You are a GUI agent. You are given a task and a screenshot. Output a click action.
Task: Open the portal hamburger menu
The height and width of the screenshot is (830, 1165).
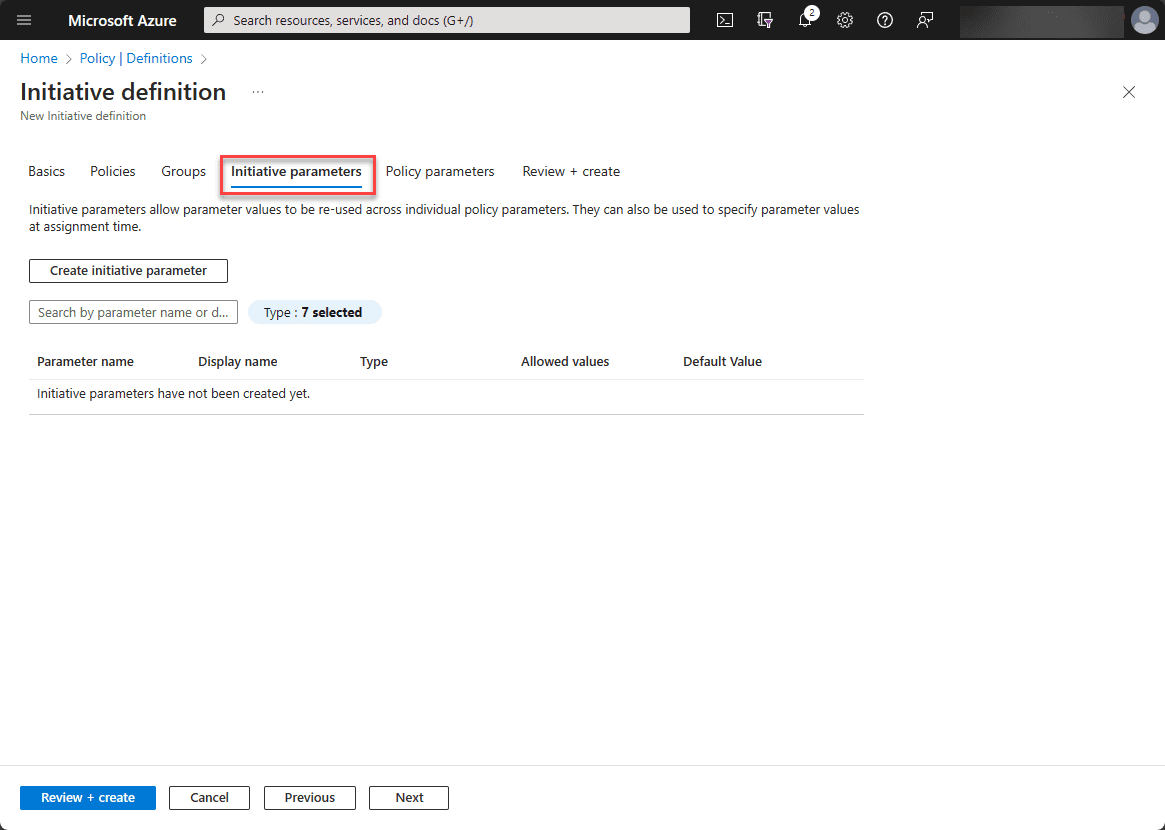tap(24, 20)
